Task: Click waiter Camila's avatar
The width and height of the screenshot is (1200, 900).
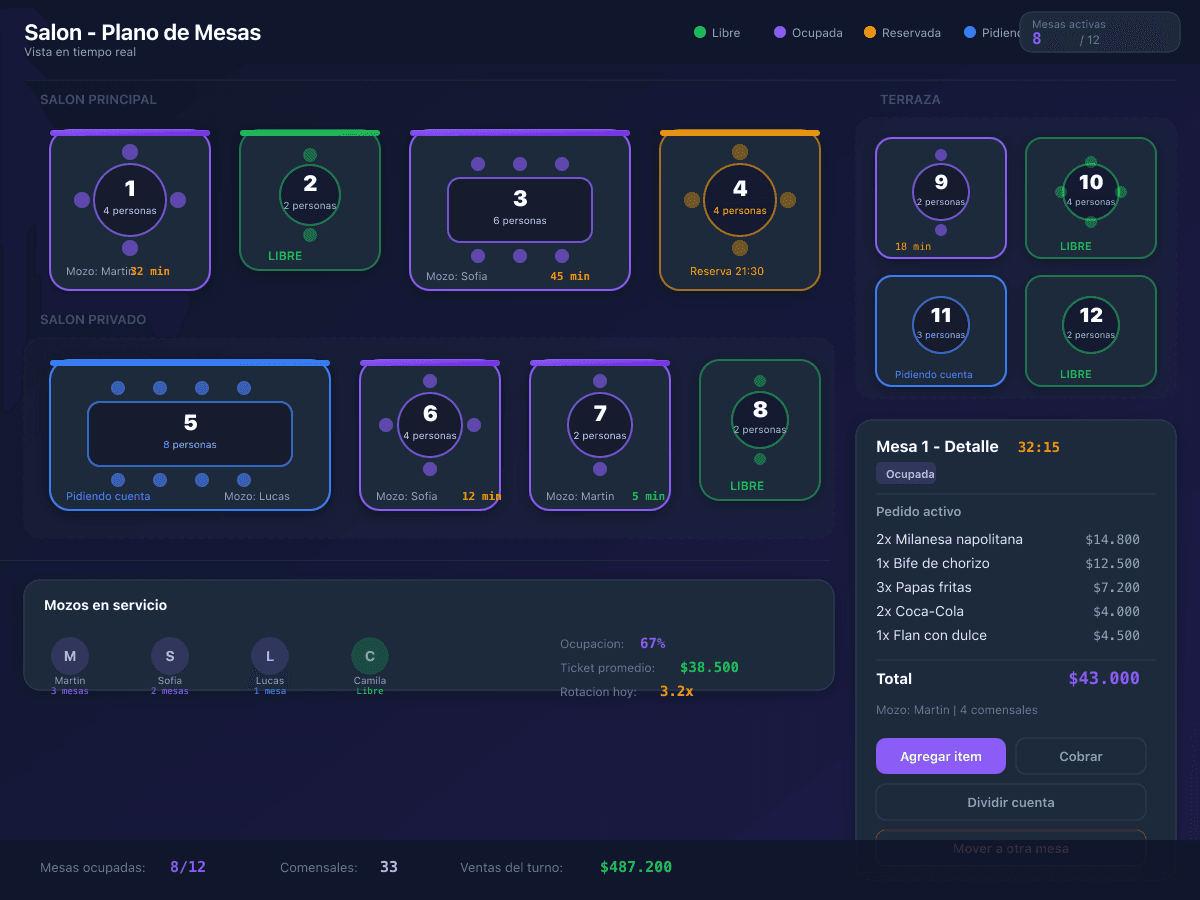Action: (370, 656)
